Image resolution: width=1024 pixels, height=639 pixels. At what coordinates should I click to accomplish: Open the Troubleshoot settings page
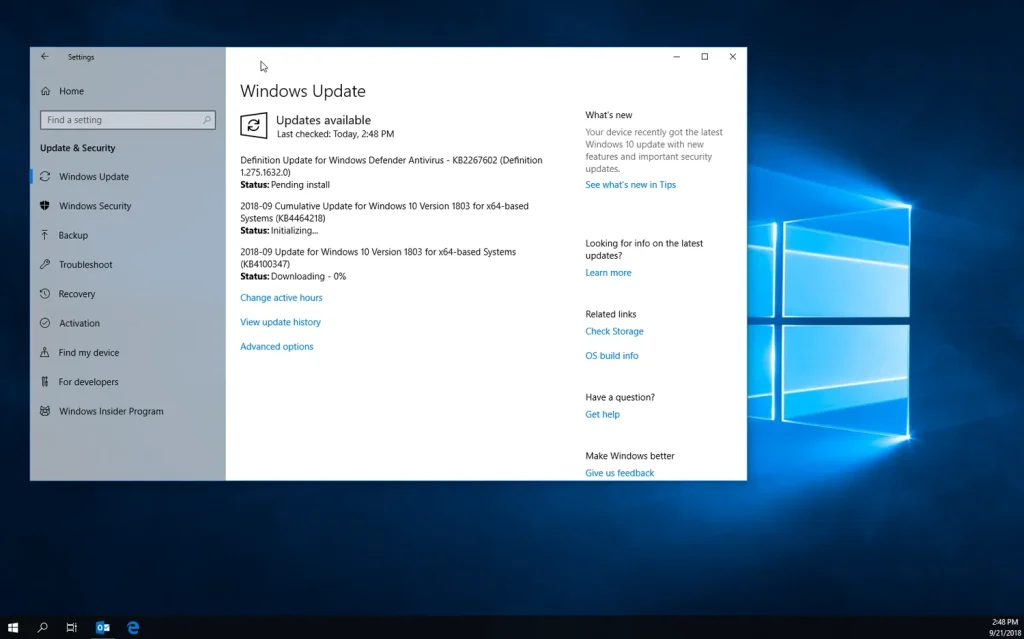tap(86, 265)
